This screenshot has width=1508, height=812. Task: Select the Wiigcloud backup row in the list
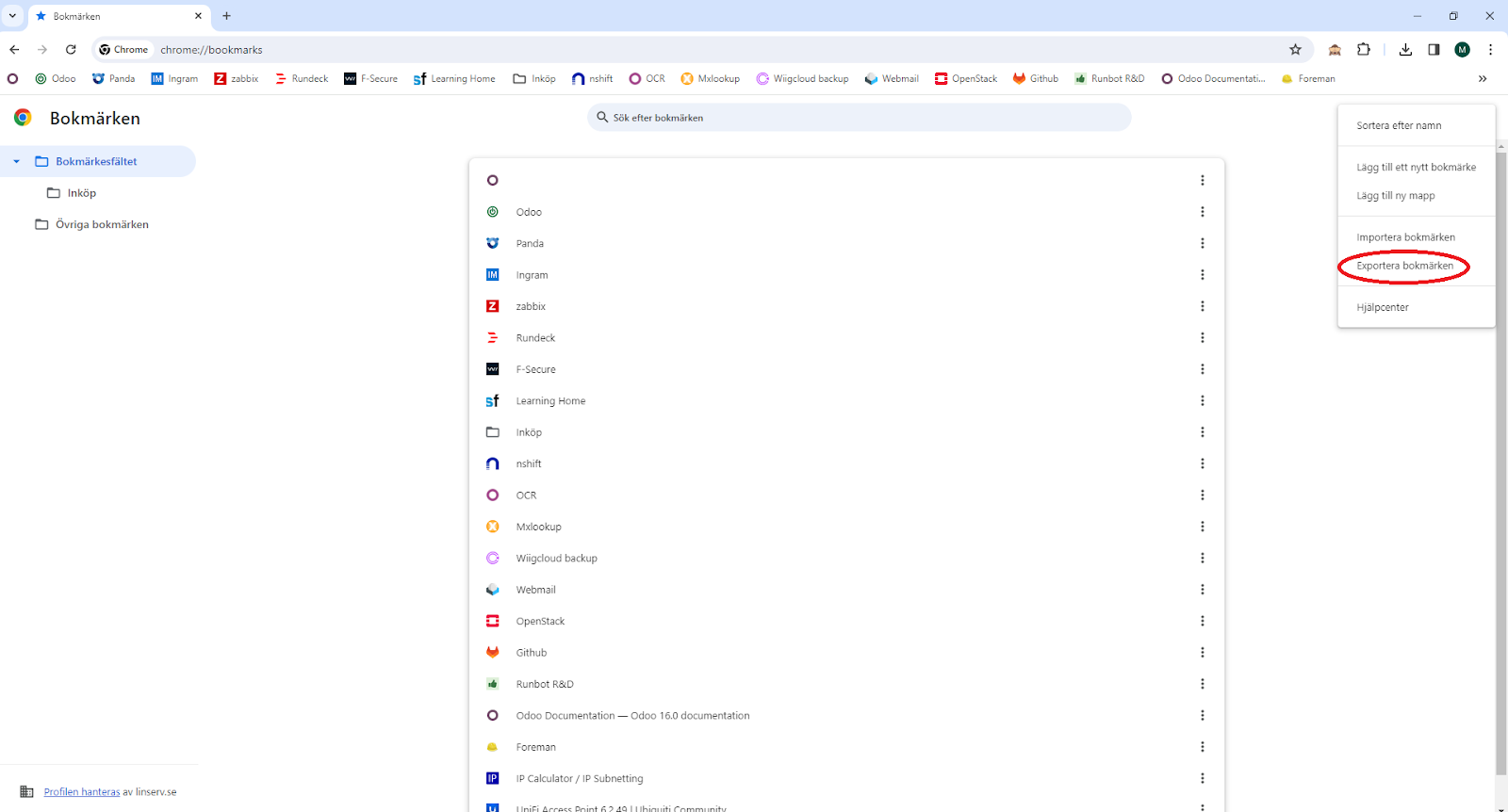coord(846,559)
